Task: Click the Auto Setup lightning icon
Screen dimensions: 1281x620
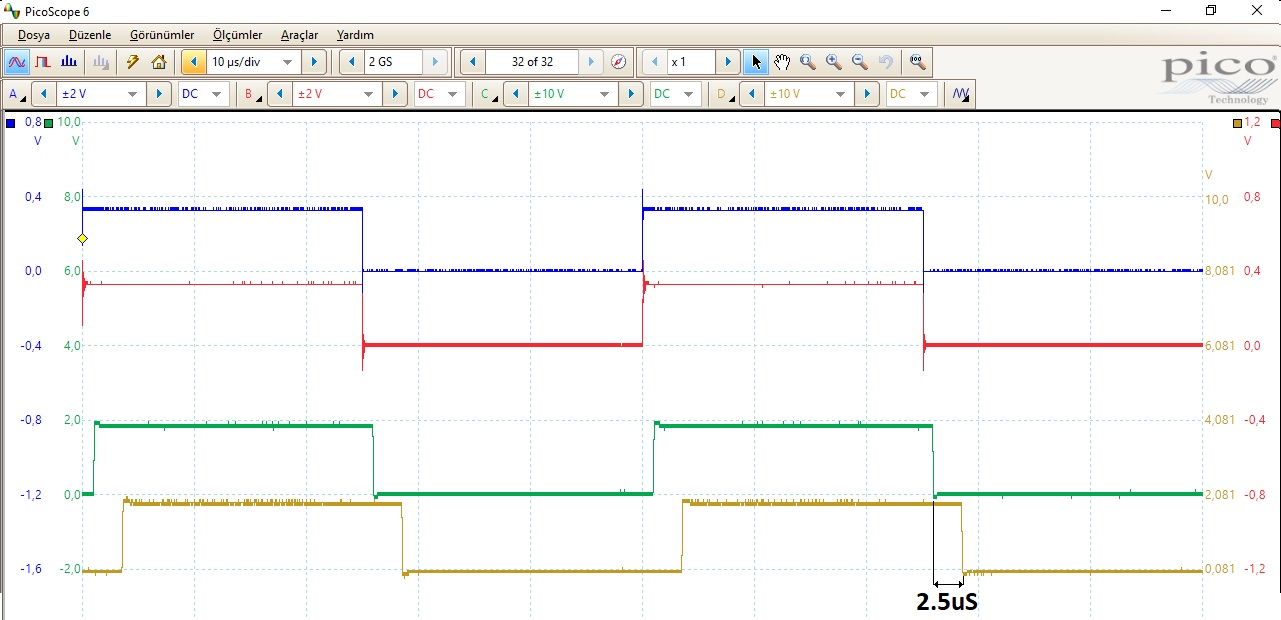Action: click(x=133, y=62)
